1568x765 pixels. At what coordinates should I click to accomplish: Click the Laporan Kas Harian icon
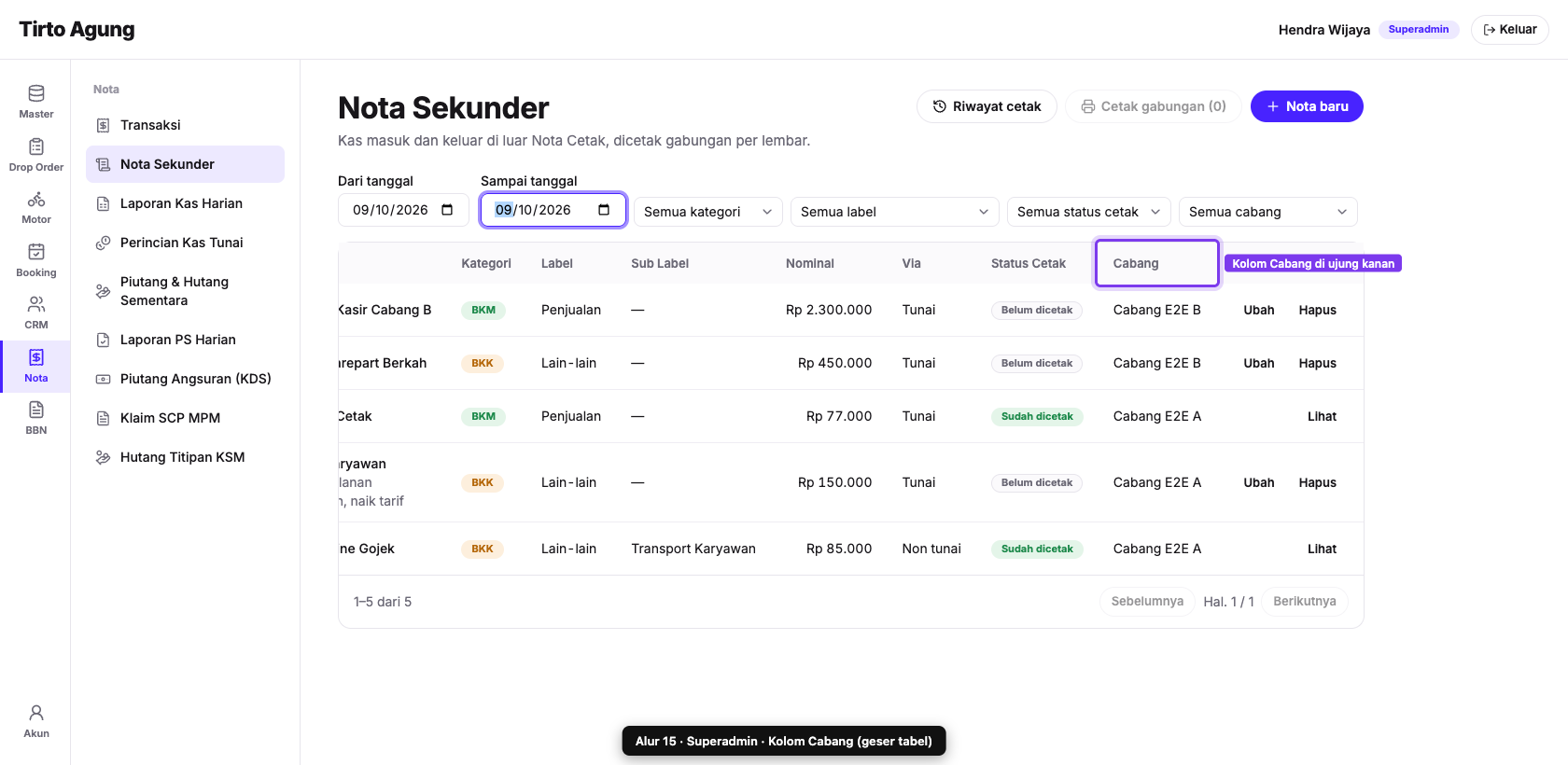pyautogui.click(x=104, y=203)
